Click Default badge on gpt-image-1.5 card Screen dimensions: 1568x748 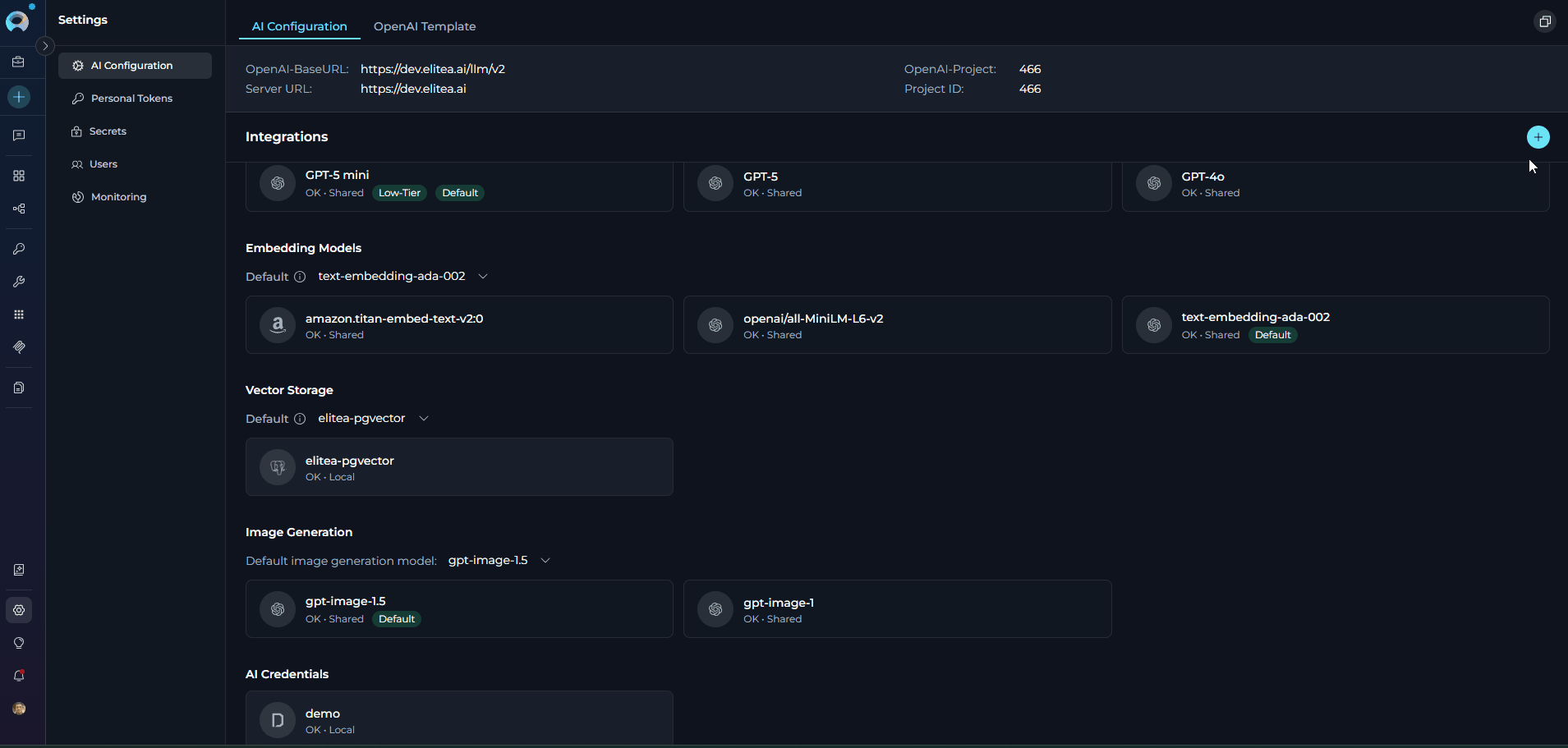tap(397, 619)
